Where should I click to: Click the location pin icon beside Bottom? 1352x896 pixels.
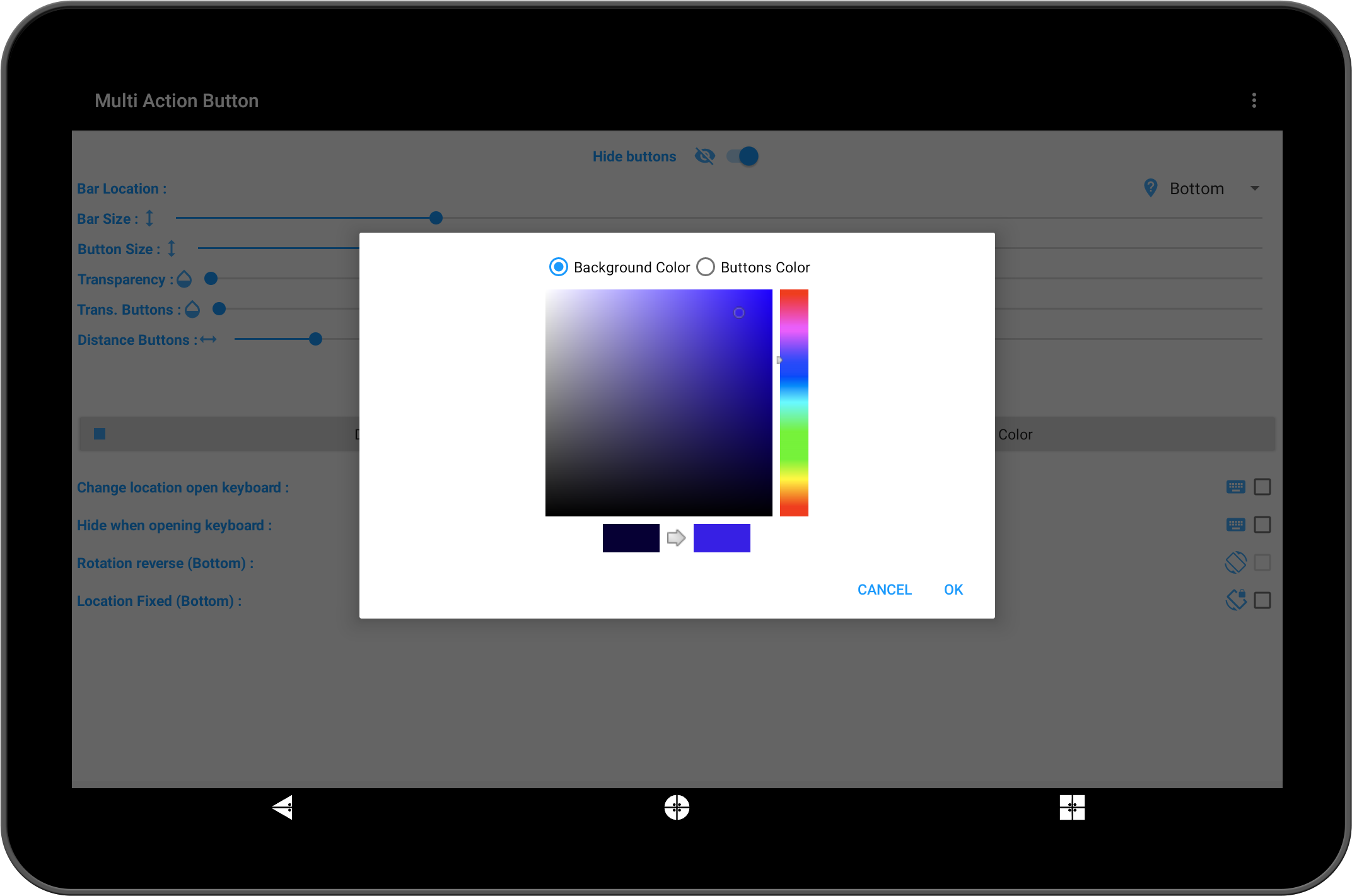click(x=1150, y=188)
